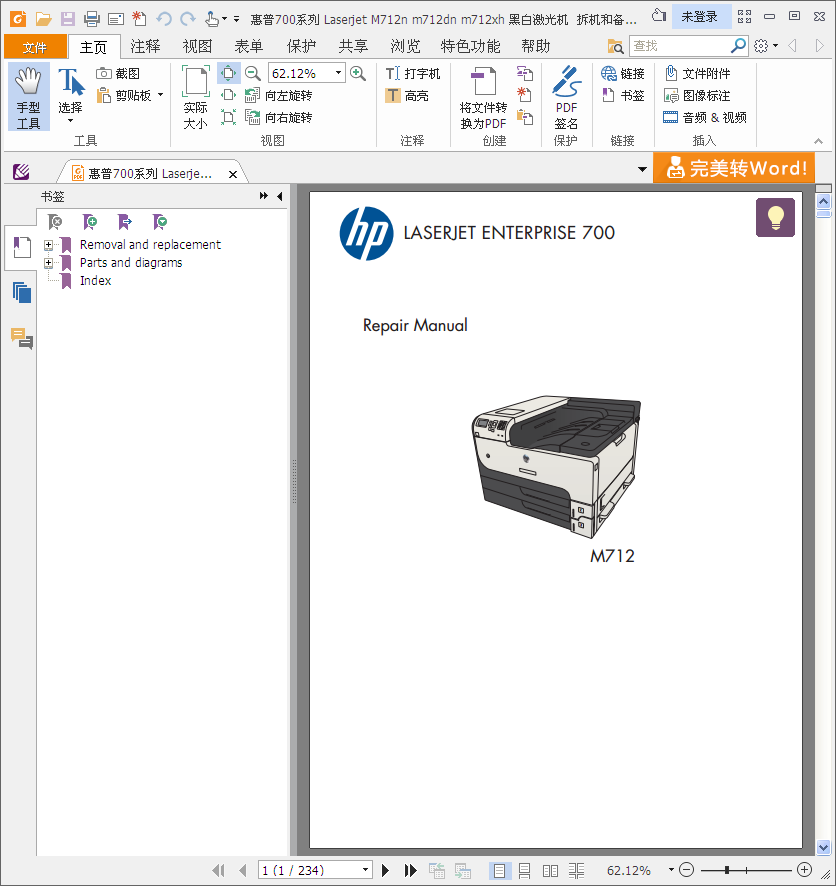Open the PDF Sign tool

(x=566, y=98)
